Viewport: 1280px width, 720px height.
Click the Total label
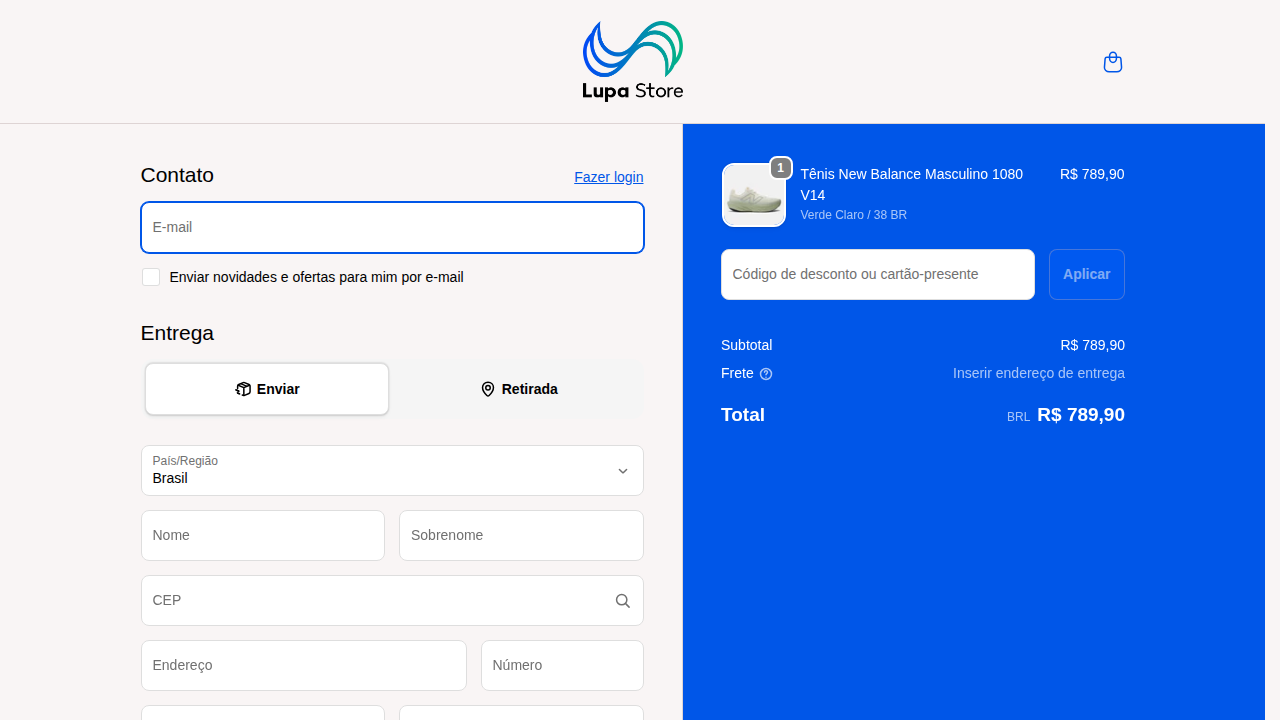click(743, 415)
